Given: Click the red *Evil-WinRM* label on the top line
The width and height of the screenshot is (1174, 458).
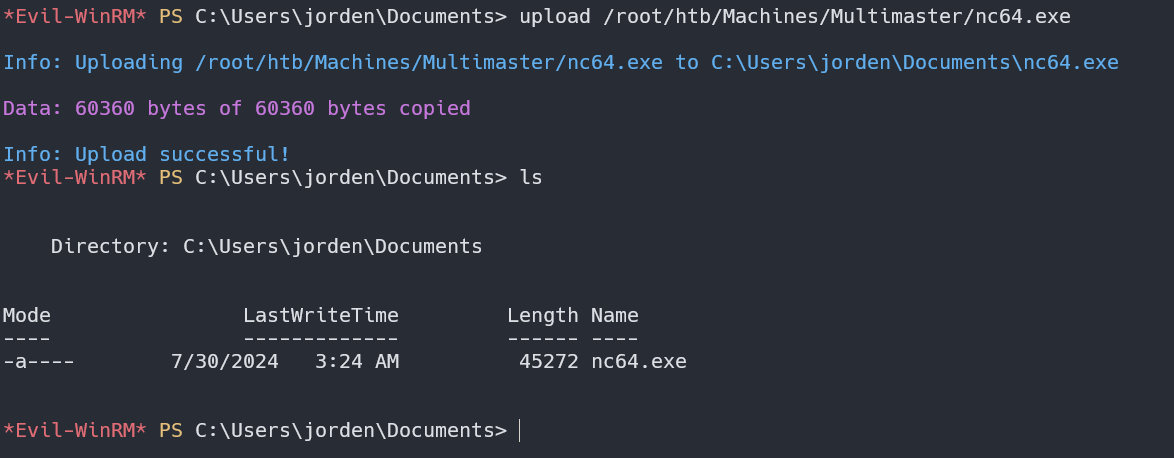Looking at the screenshot, I should (74, 16).
